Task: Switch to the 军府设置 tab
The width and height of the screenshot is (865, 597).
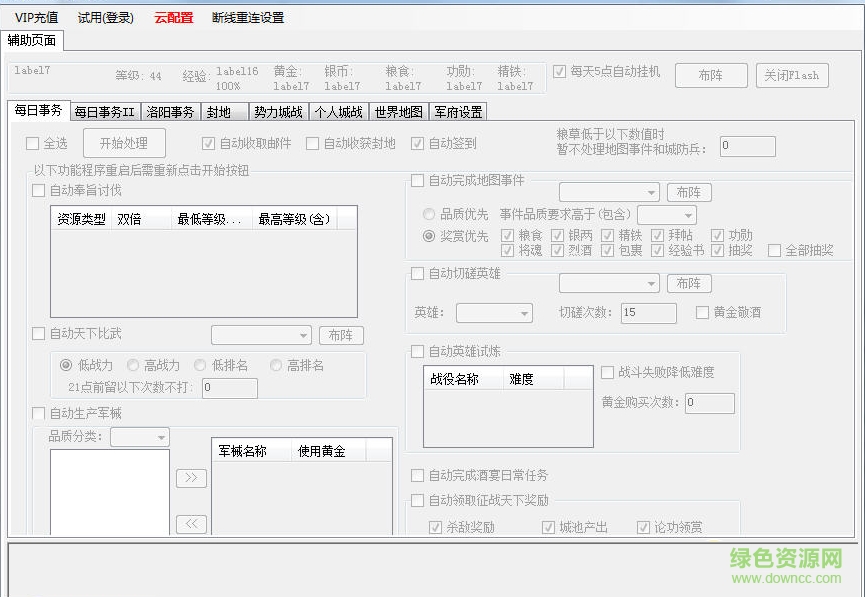Action: [457, 112]
